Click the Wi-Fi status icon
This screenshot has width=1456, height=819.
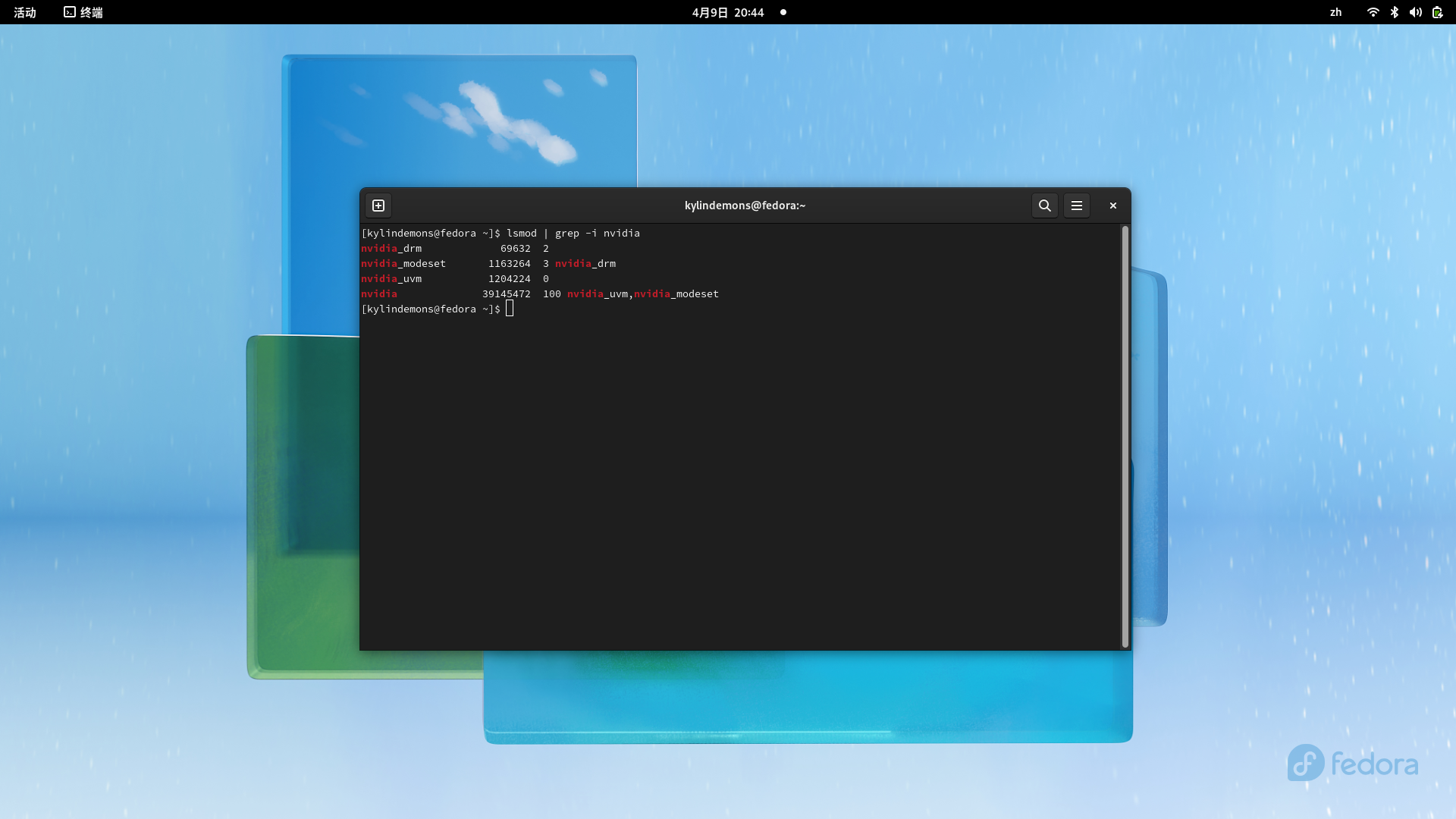(1373, 12)
